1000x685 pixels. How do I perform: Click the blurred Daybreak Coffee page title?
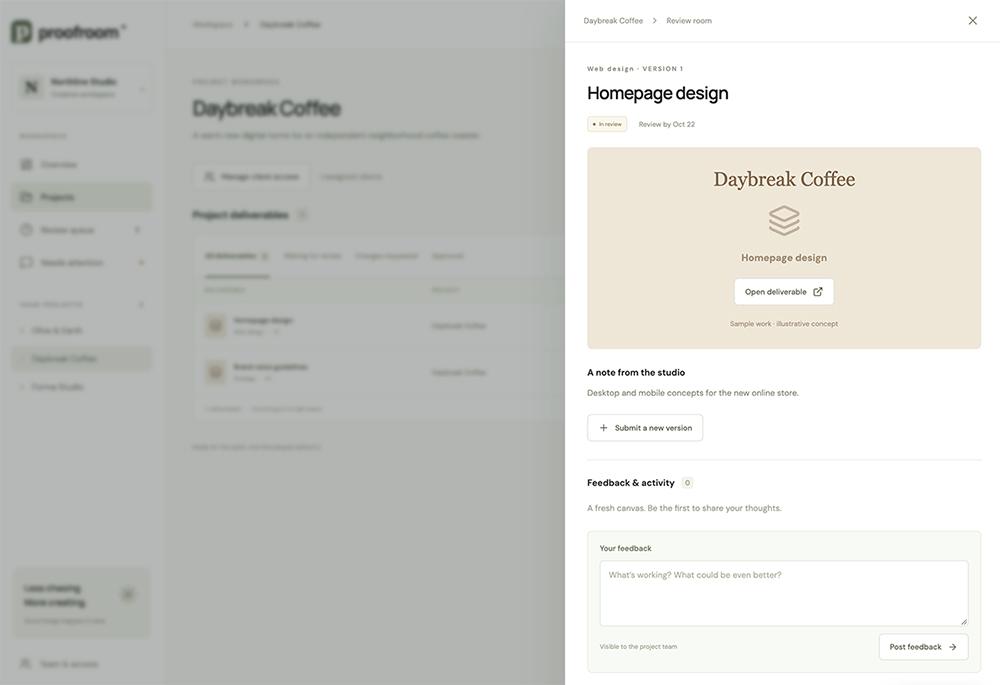click(267, 108)
